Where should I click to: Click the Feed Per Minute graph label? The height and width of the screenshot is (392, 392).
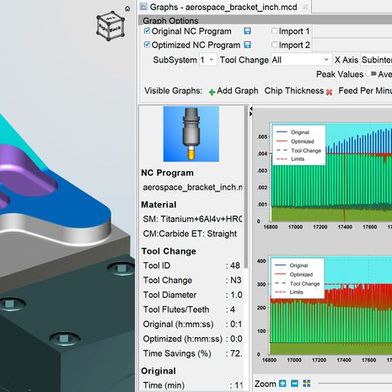tap(365, 91)
